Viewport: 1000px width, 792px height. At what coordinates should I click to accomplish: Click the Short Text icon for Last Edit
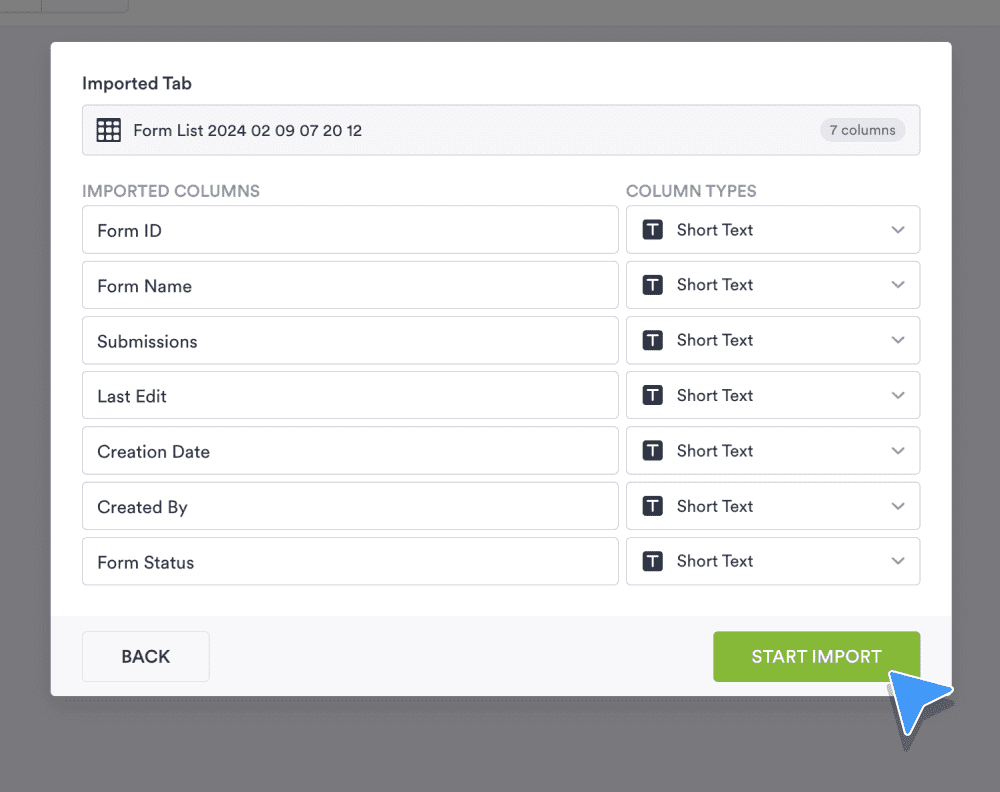coord(652,395)
